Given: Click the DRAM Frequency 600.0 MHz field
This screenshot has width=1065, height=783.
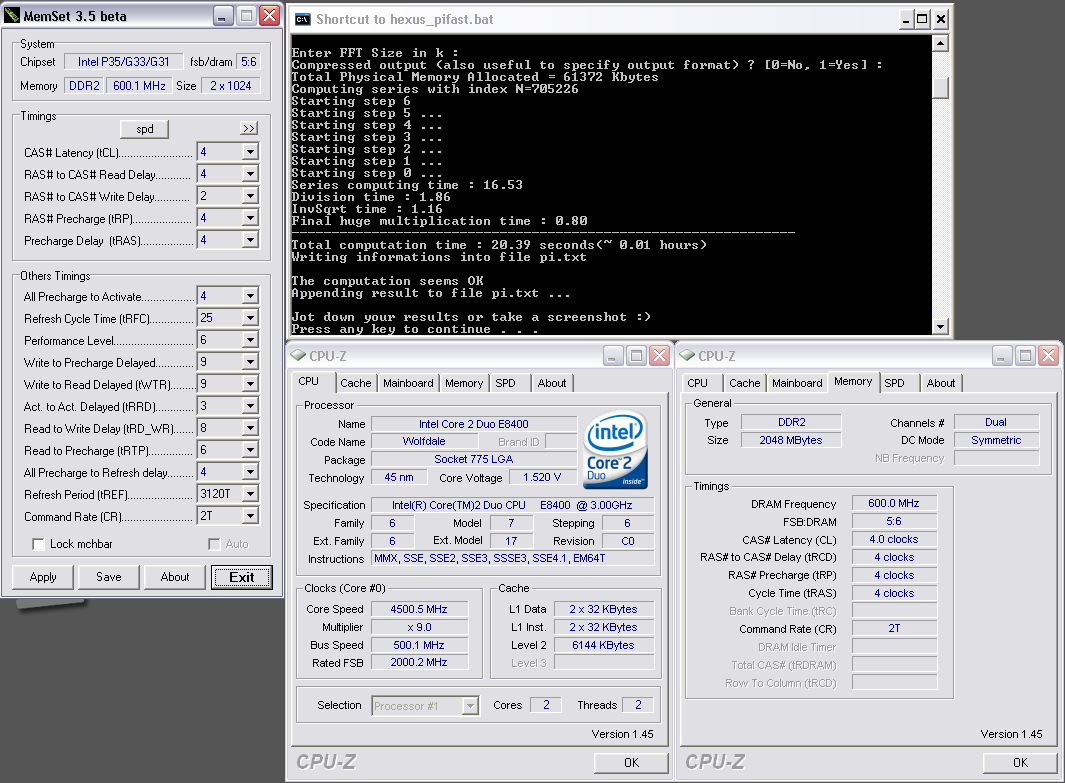Looking at the screenshot, I should point(894,503).
